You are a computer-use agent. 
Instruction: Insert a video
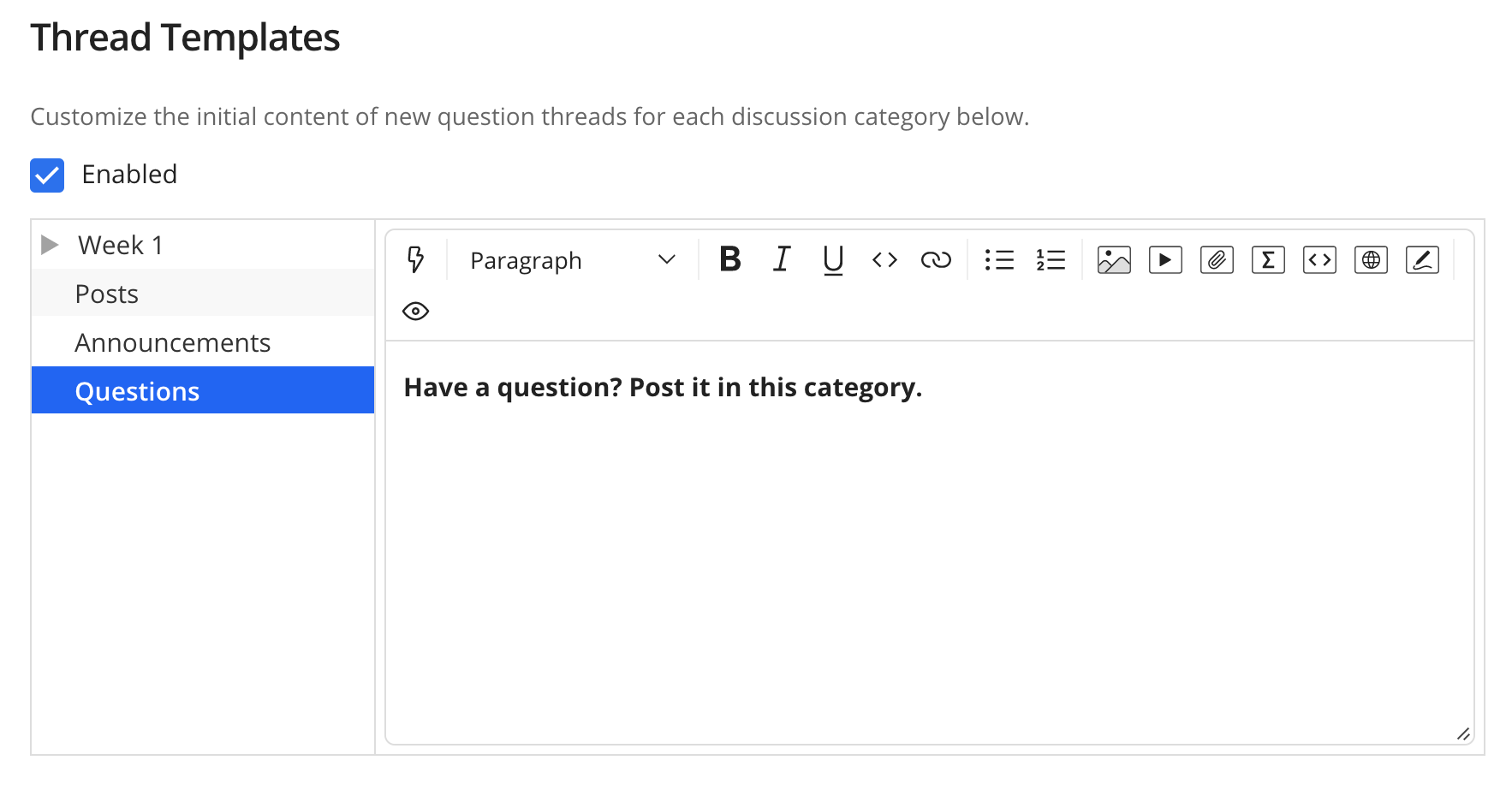click(1165, 259)
